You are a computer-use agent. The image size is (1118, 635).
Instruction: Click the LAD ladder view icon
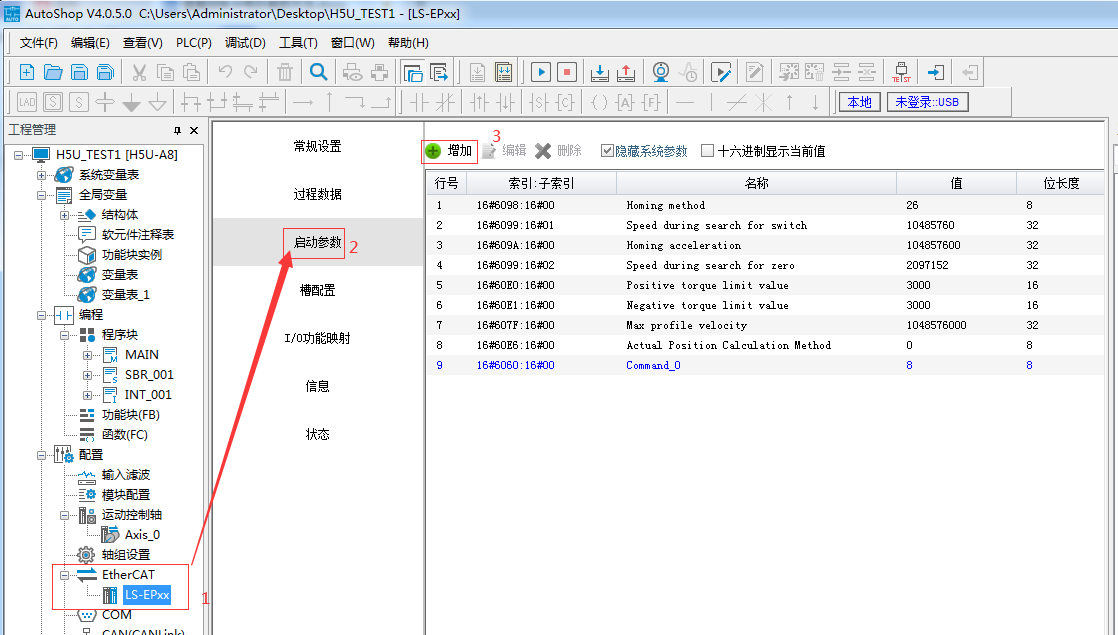pyautogui.click(x=27, y=102)
